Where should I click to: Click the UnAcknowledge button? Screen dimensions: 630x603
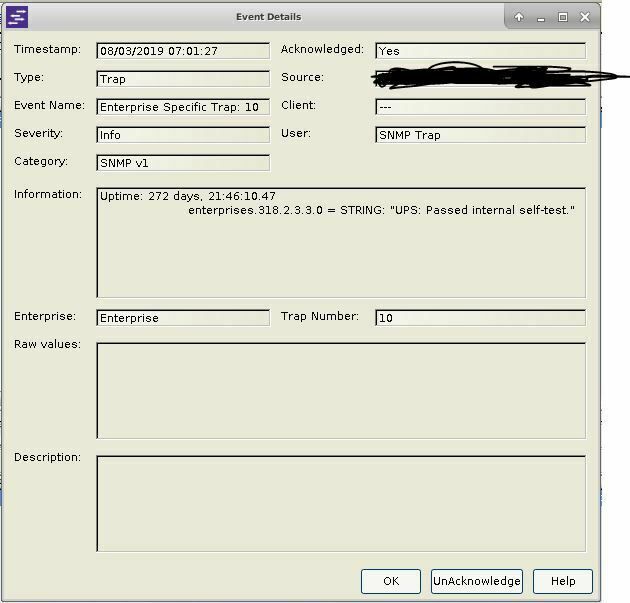(x=476, y=581)
